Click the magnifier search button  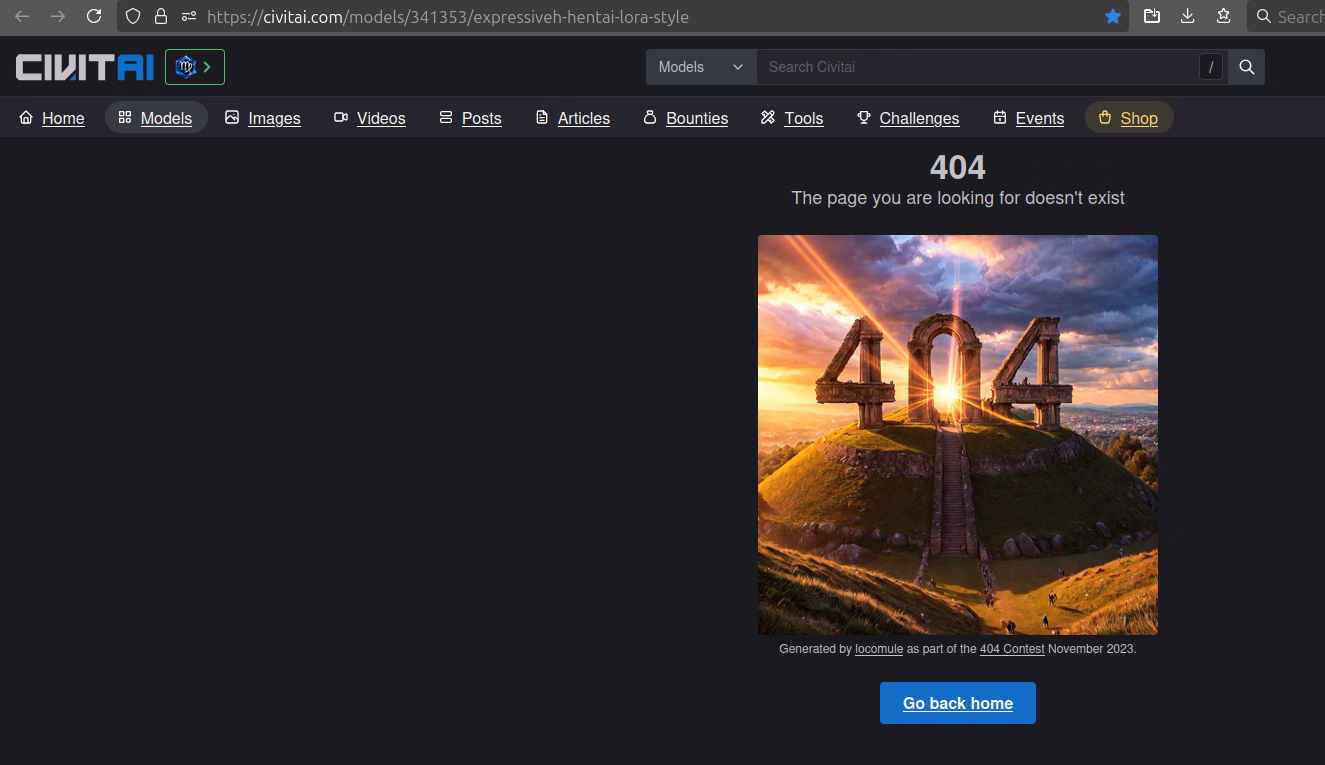[1246, 67]
